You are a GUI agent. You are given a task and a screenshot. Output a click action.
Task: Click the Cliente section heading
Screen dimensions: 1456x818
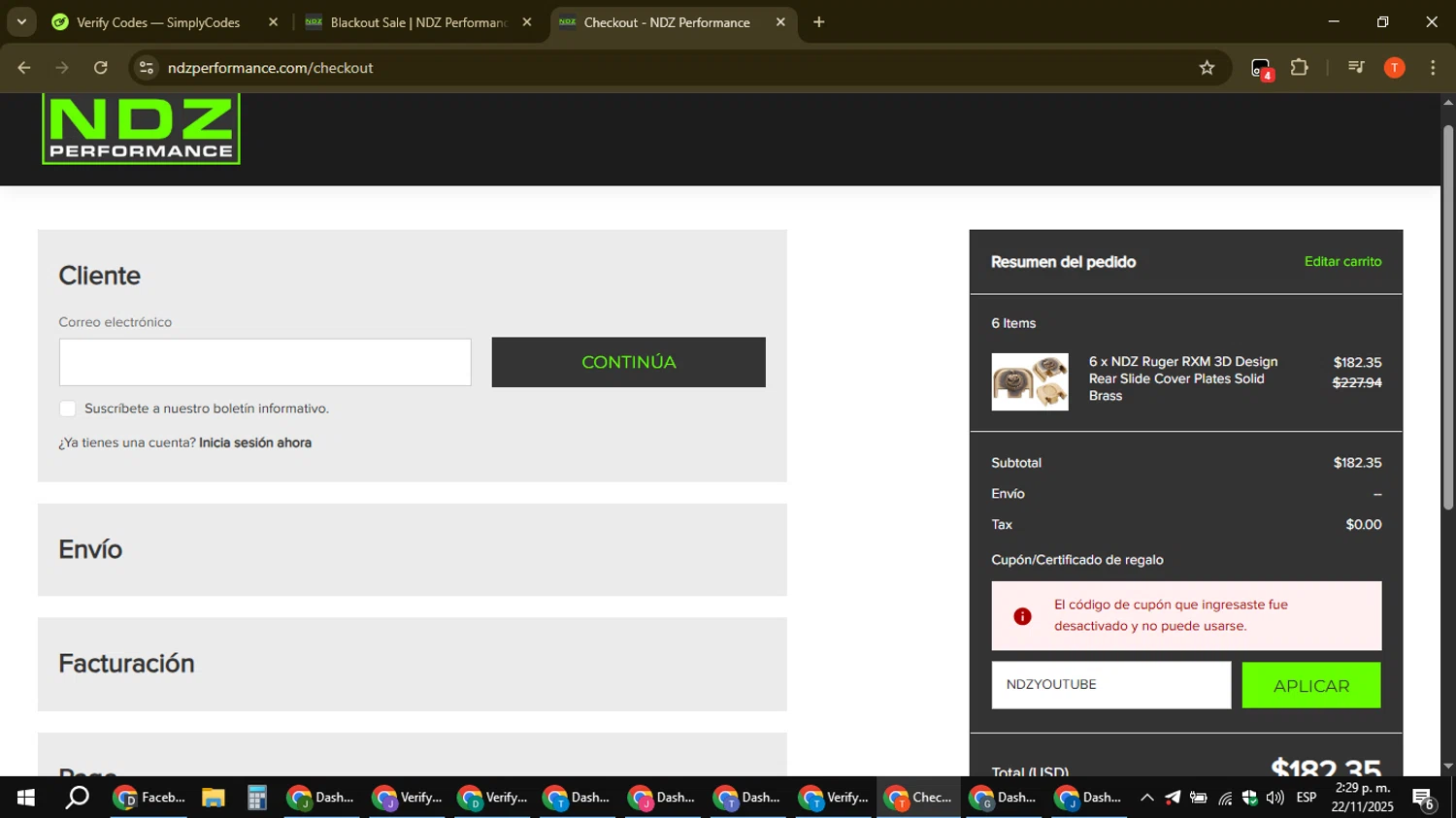pyautogui.click(x=100, y=276)
